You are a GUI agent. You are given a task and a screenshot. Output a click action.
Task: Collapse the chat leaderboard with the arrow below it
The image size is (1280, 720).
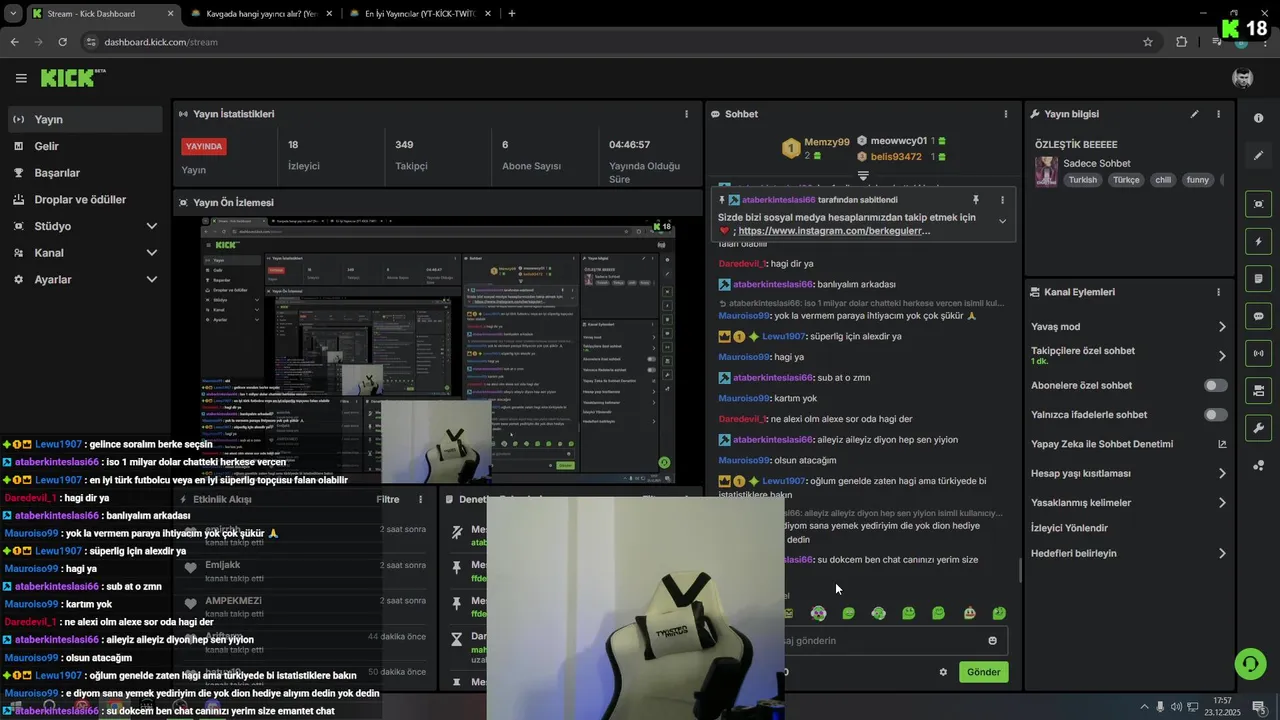[x=863, y=175]
